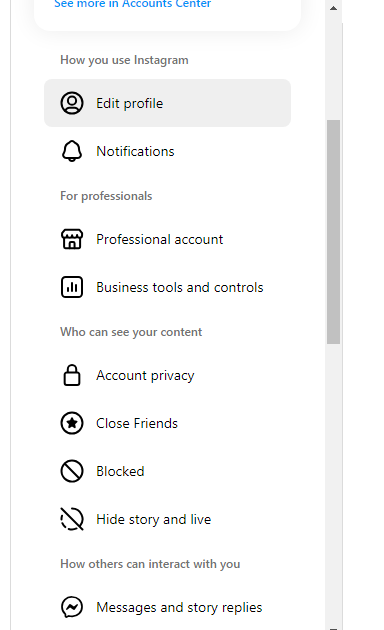Open Messages and story replies

click(x=167, y=607)
